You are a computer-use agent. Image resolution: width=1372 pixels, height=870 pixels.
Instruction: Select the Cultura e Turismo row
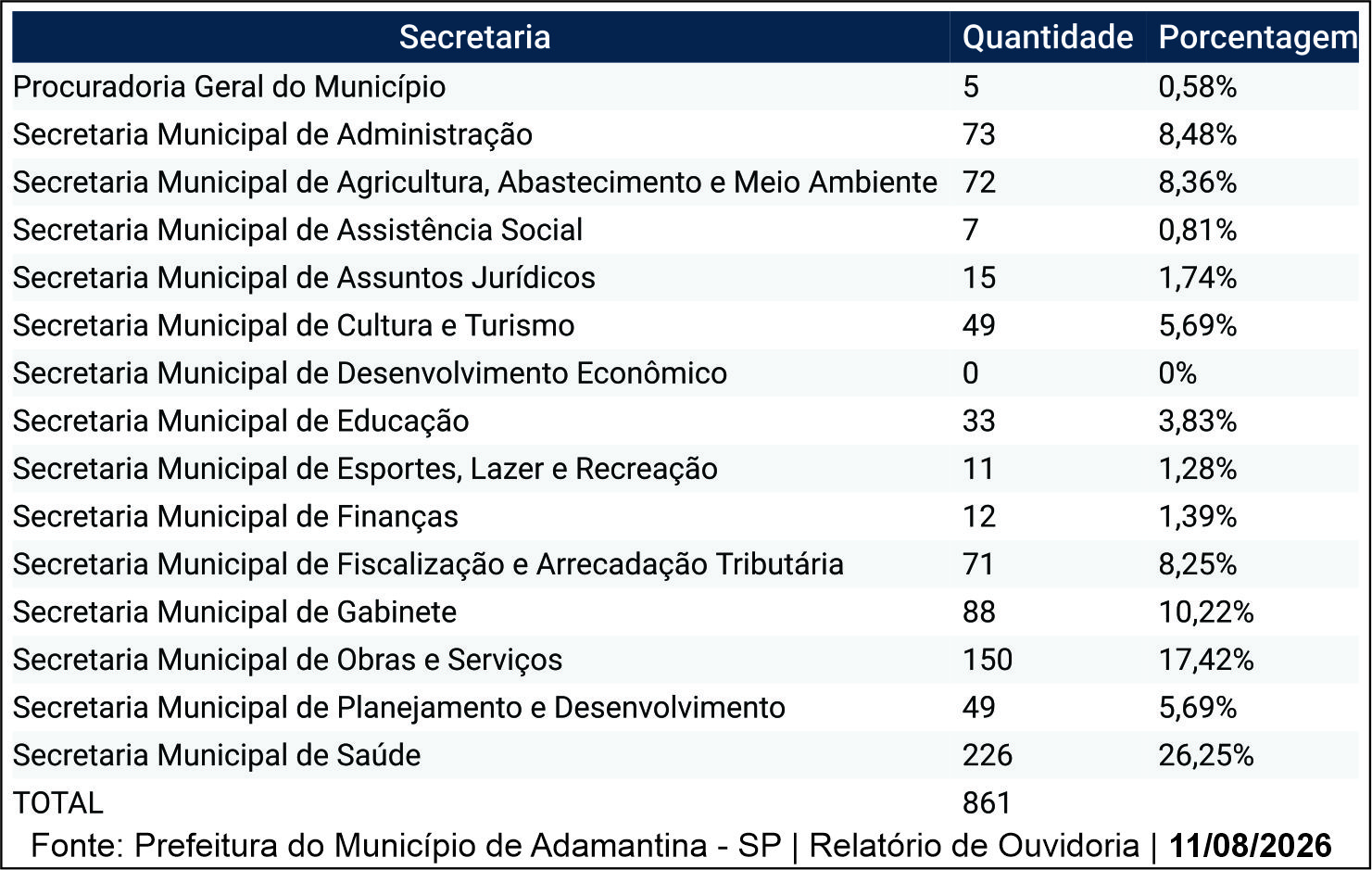(686, 326)
